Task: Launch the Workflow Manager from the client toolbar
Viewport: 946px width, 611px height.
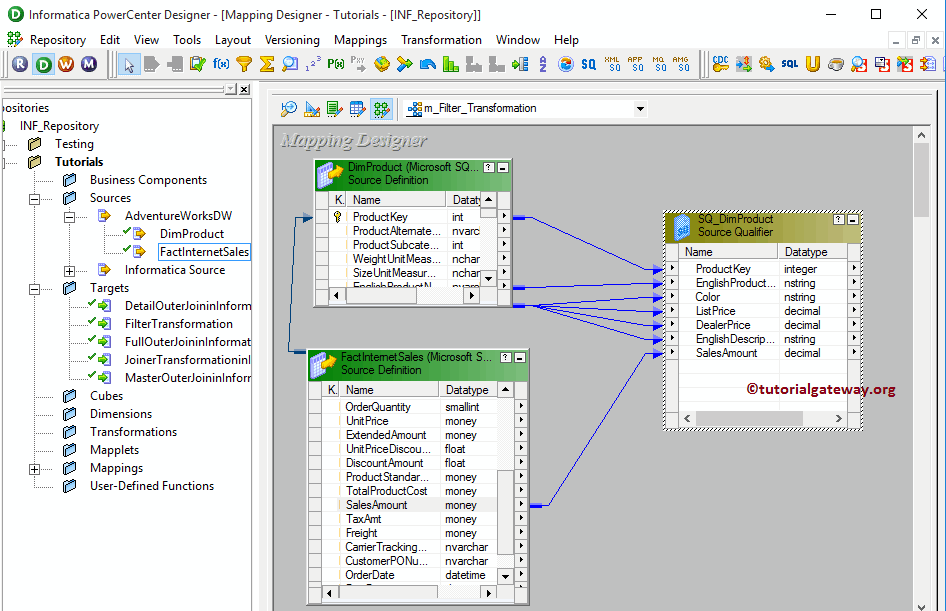Action: coord(64,63)
